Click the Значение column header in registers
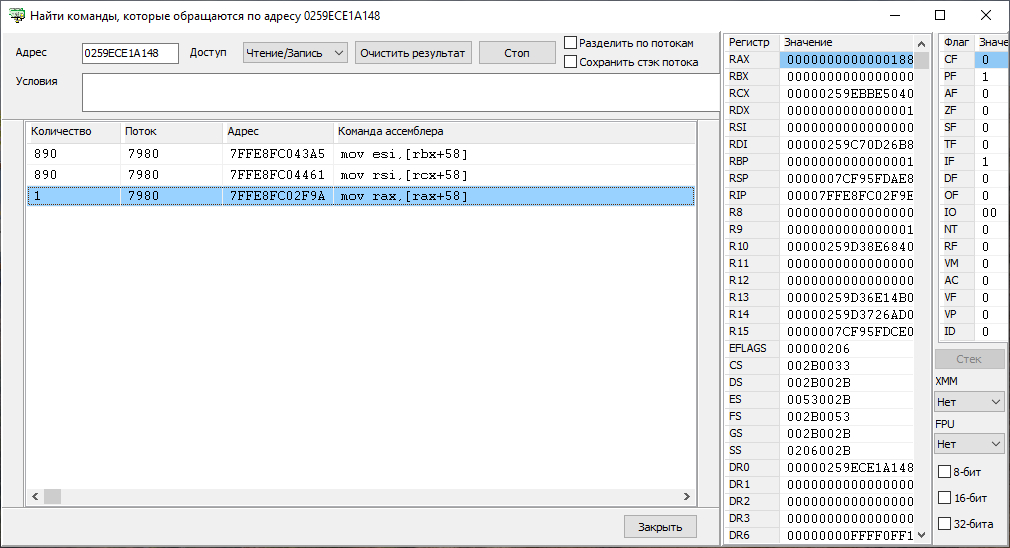Screen dimensions: 1010x548 coord(847,42)
